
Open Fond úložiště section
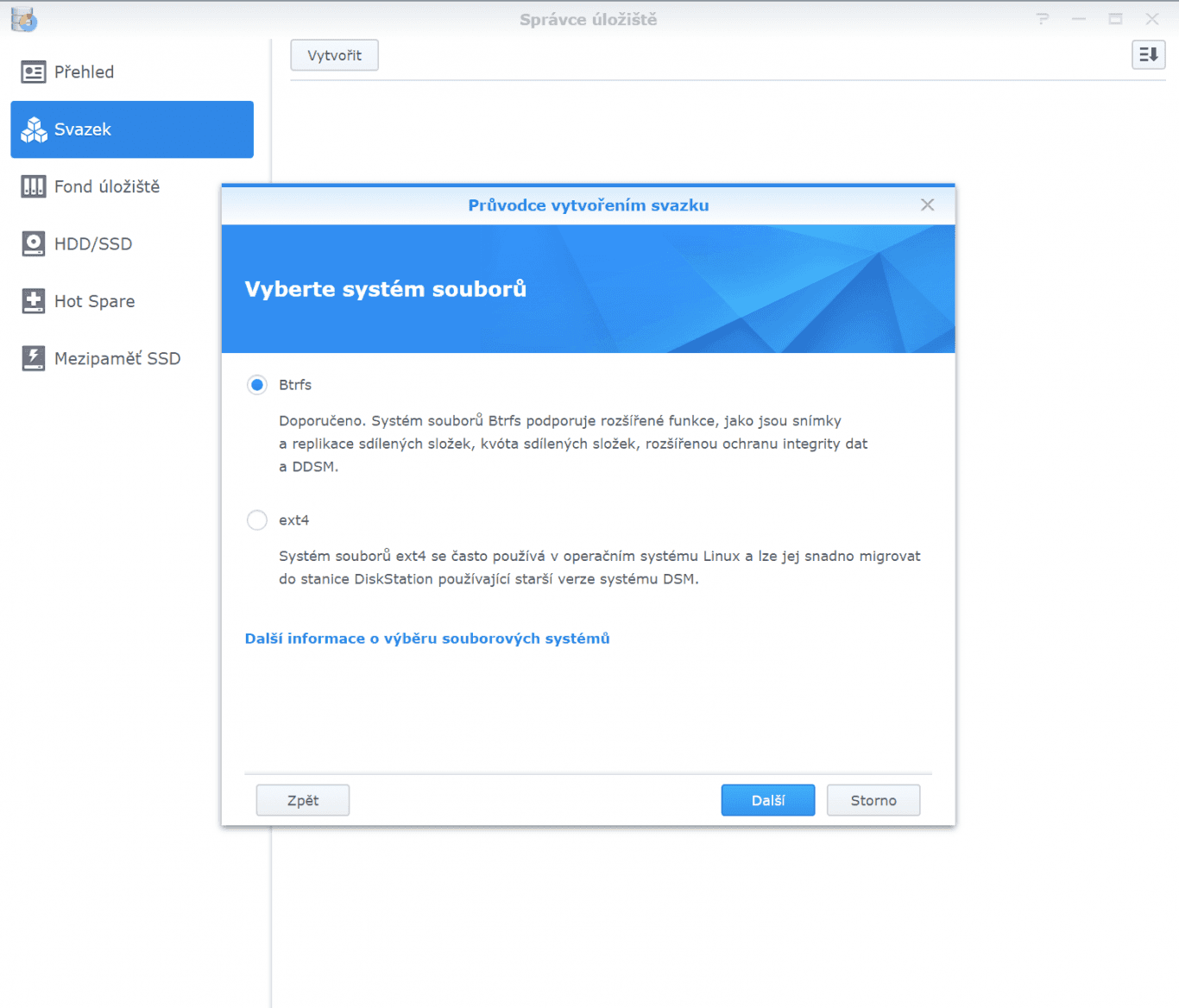coord(132,186)
